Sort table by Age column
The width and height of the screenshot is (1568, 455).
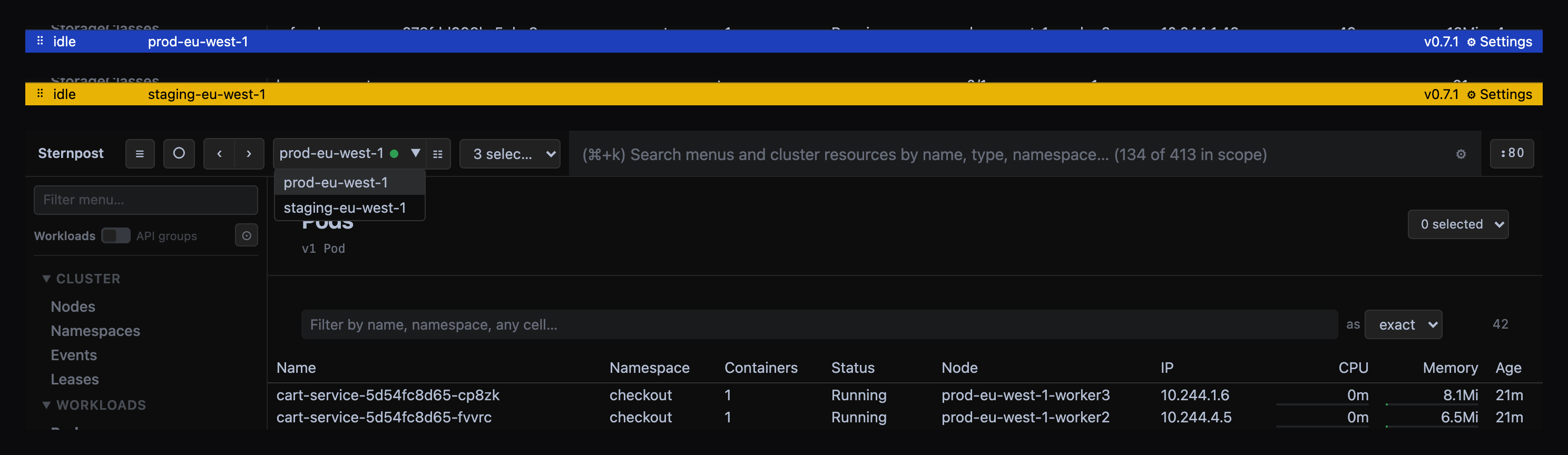[x=1508, y=368]
